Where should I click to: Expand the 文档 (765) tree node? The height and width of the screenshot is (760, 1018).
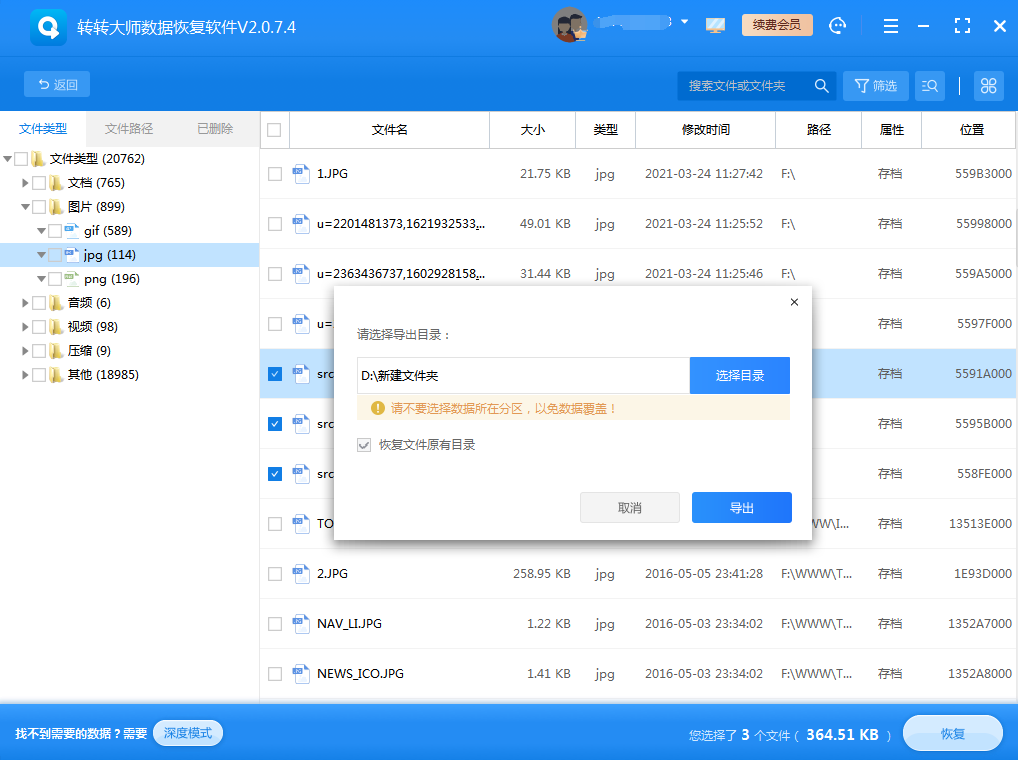pyautogui.click(x=25, y=182)
